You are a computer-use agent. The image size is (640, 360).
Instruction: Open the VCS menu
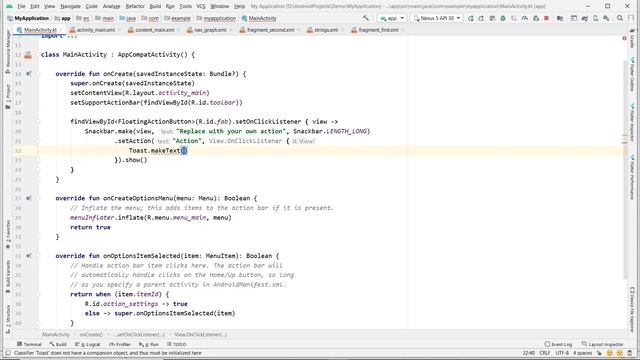coord(201,6)
